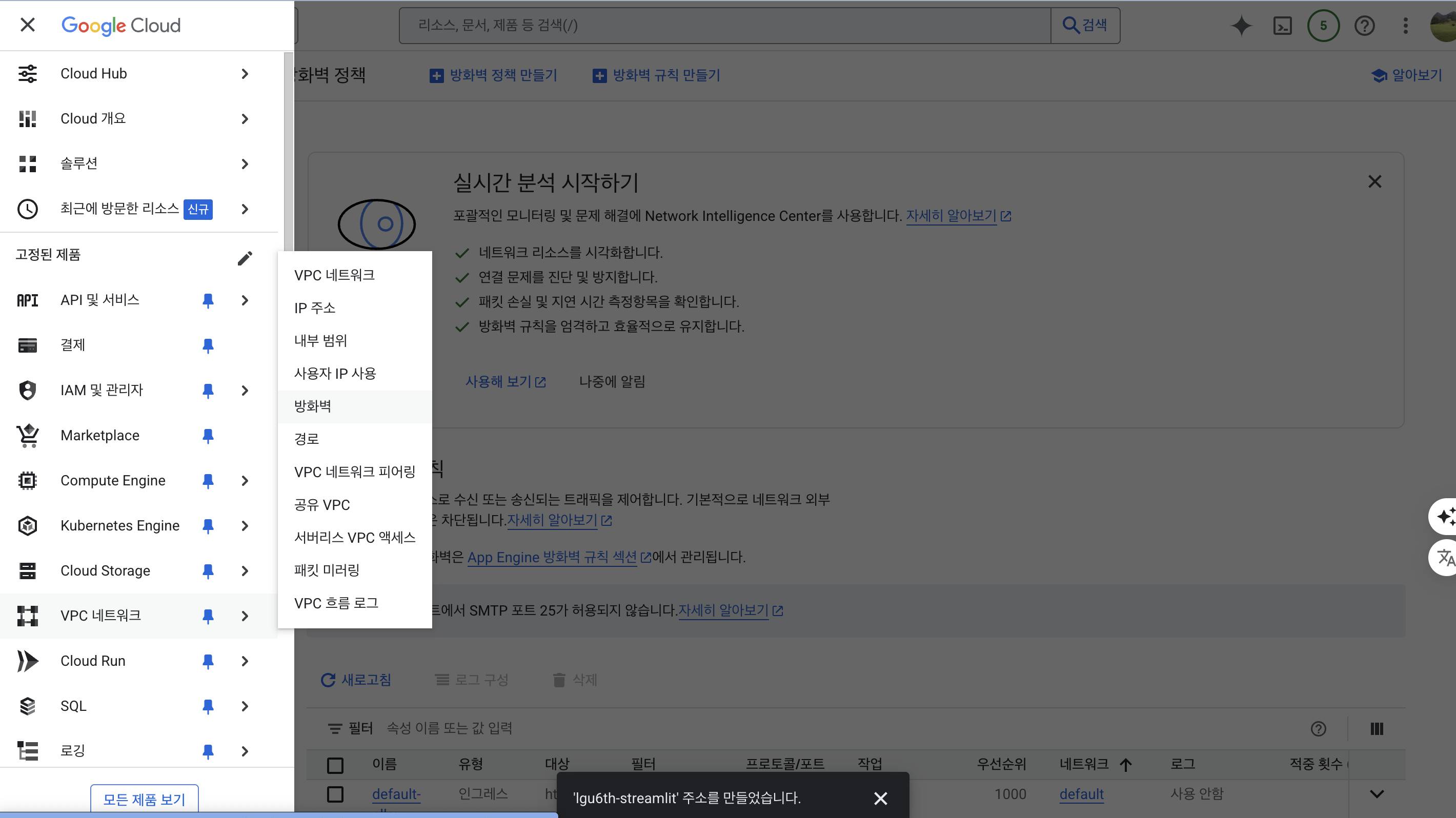Expand Cloud Hub submenu chevron
Viewport: 1456px width, 818px height.
pos(245,74)
